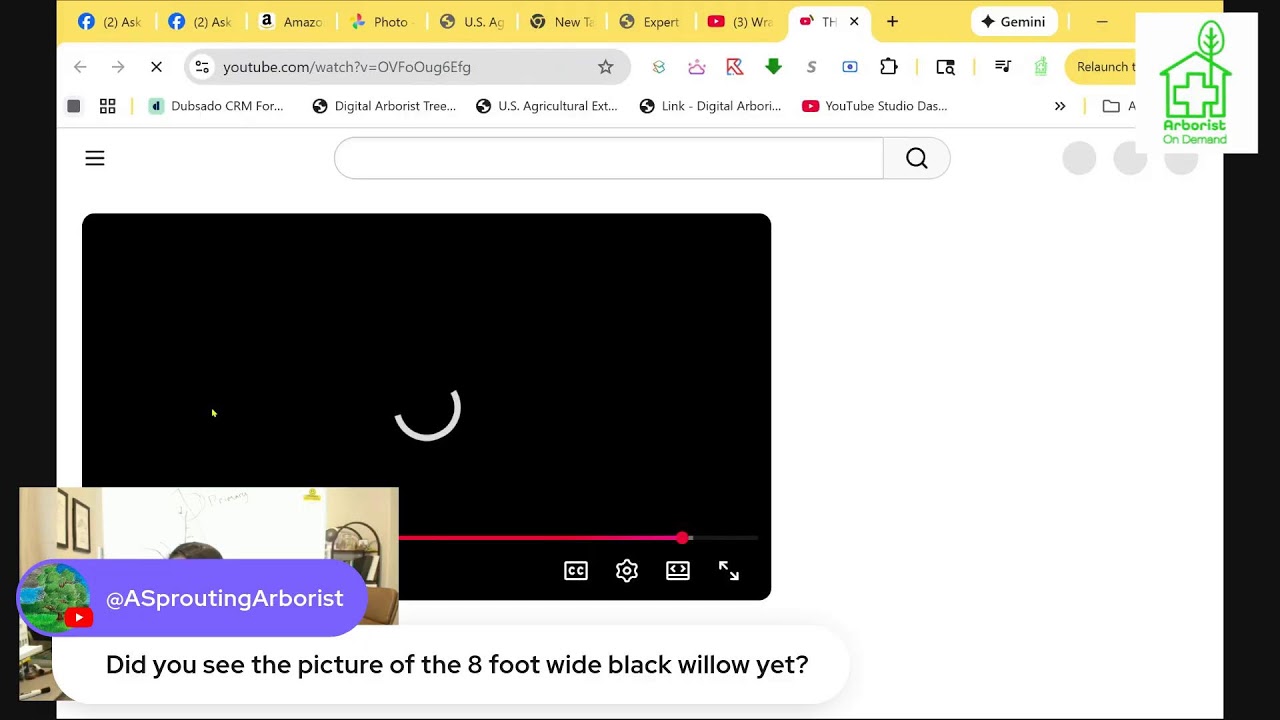Image resolution: width=1280 pixels, height=720 pixels.
Task: Click the YouTube search input field
Action: tap(608, 158)
